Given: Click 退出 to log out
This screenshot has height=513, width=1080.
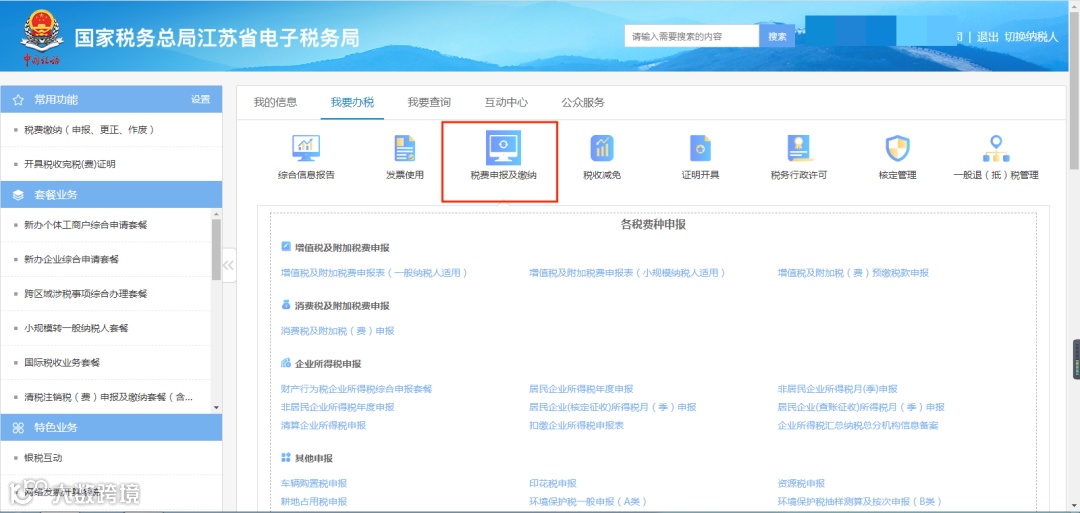Looking at the screenshot, I should coord(988,37).
